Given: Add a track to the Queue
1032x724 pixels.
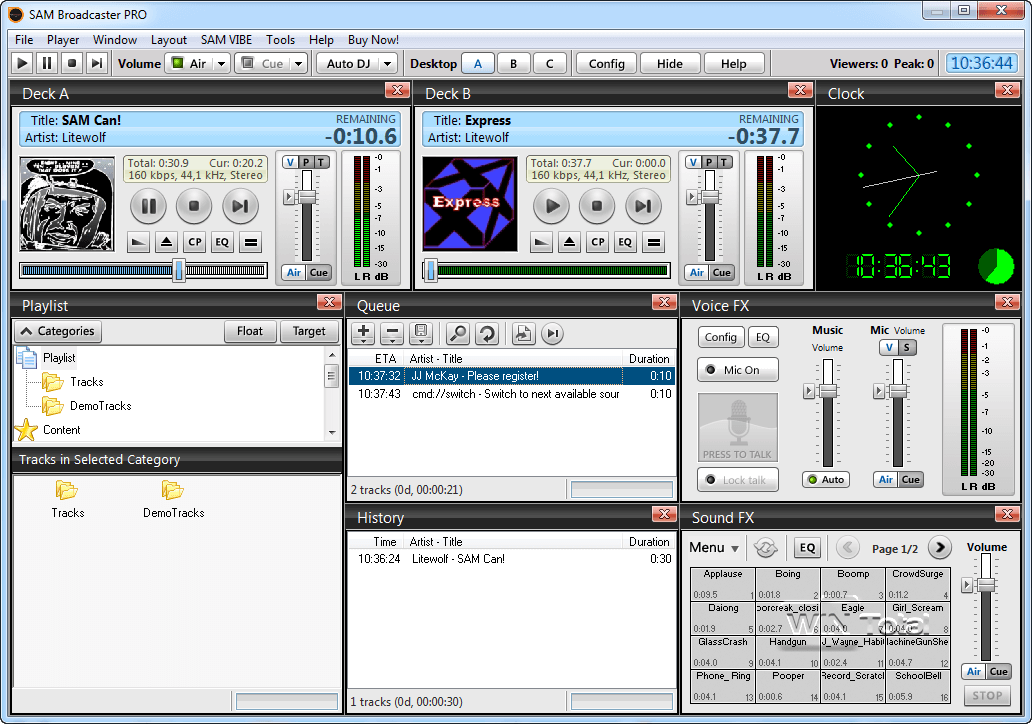Looking at the screenshot, I should pyautogui.click(x=362, y=333).
